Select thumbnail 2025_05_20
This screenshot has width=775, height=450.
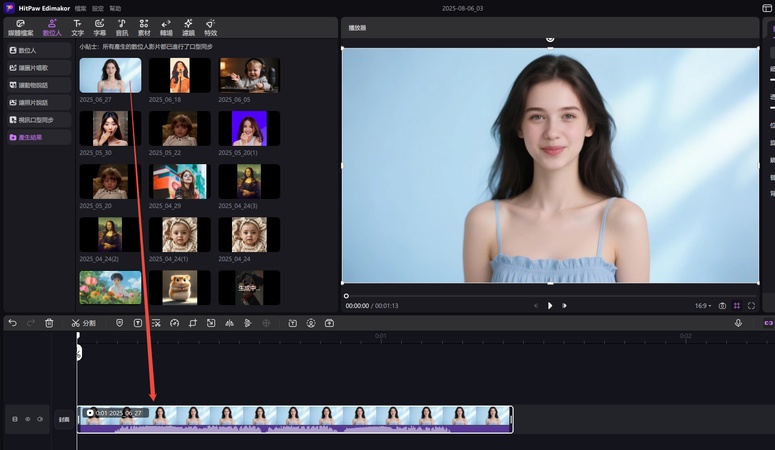[x=110, y=181]
